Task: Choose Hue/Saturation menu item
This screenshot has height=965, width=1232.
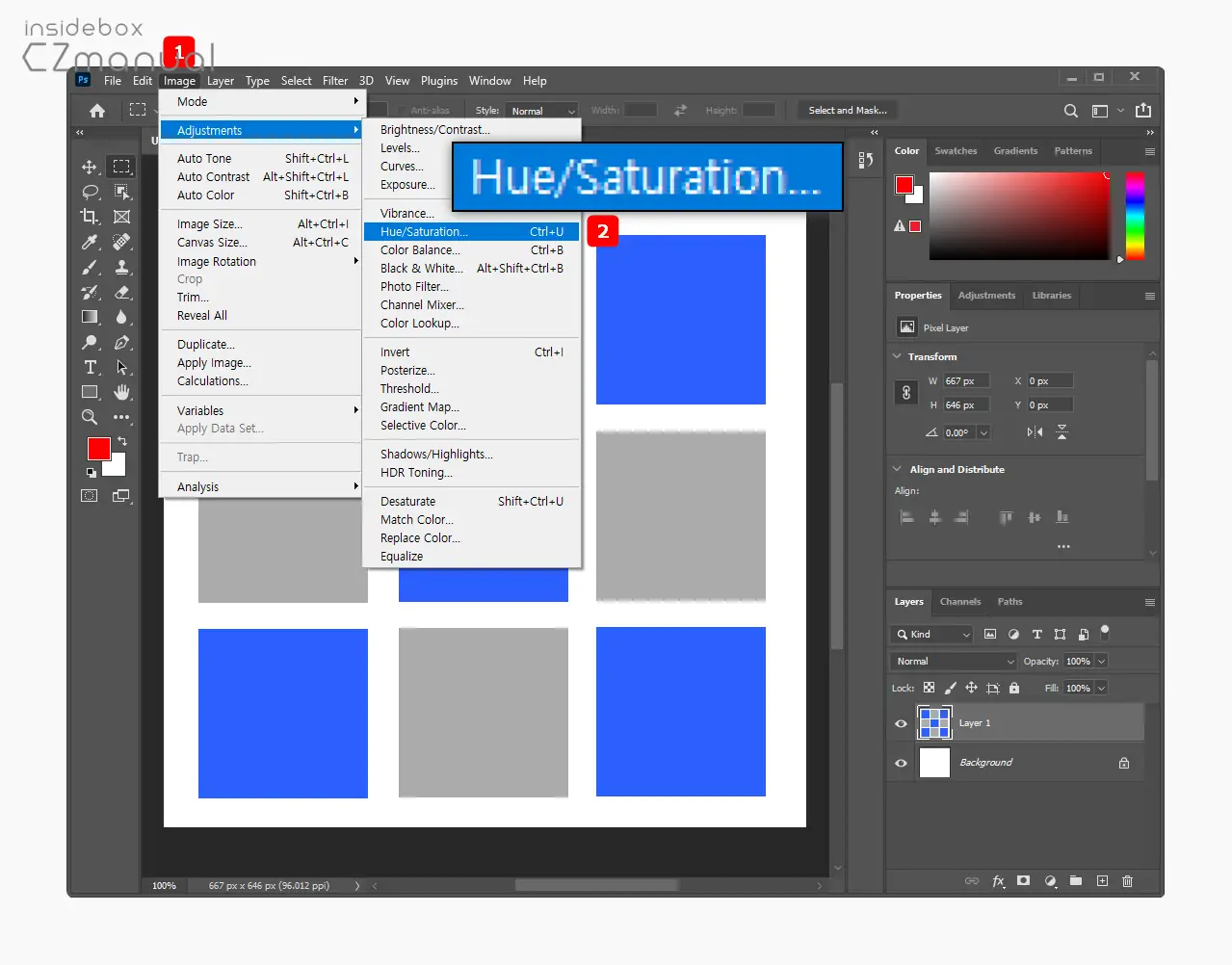Action: click(x=471, y=231)
